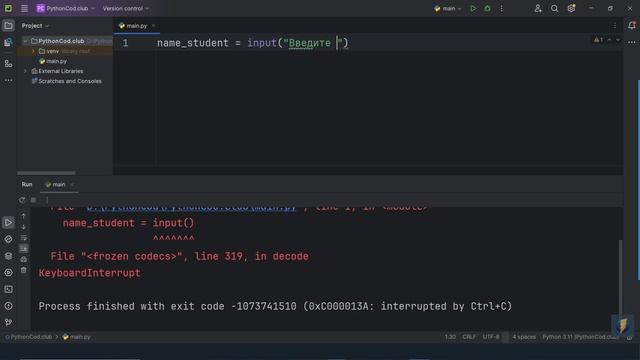Click main.py breadcrumb in status bar
Image resolution: width=640 pixels, height=360 pixels.
77,337
